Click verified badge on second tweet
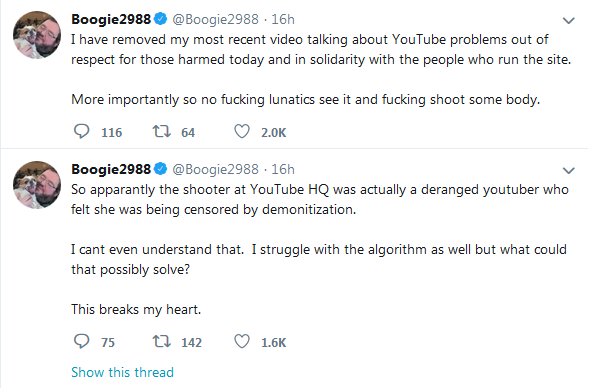The height and width of the screenshot is (388, 597). click(161, 169)
